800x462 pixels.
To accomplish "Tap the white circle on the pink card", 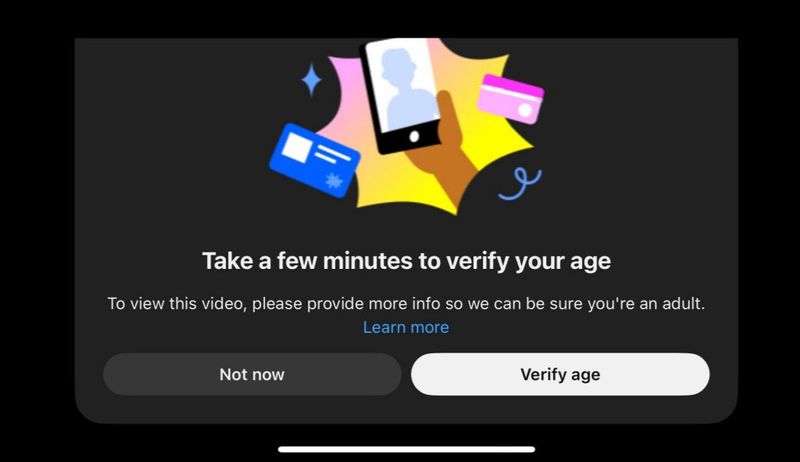I will pyautogui.click(x=524, y=111).
